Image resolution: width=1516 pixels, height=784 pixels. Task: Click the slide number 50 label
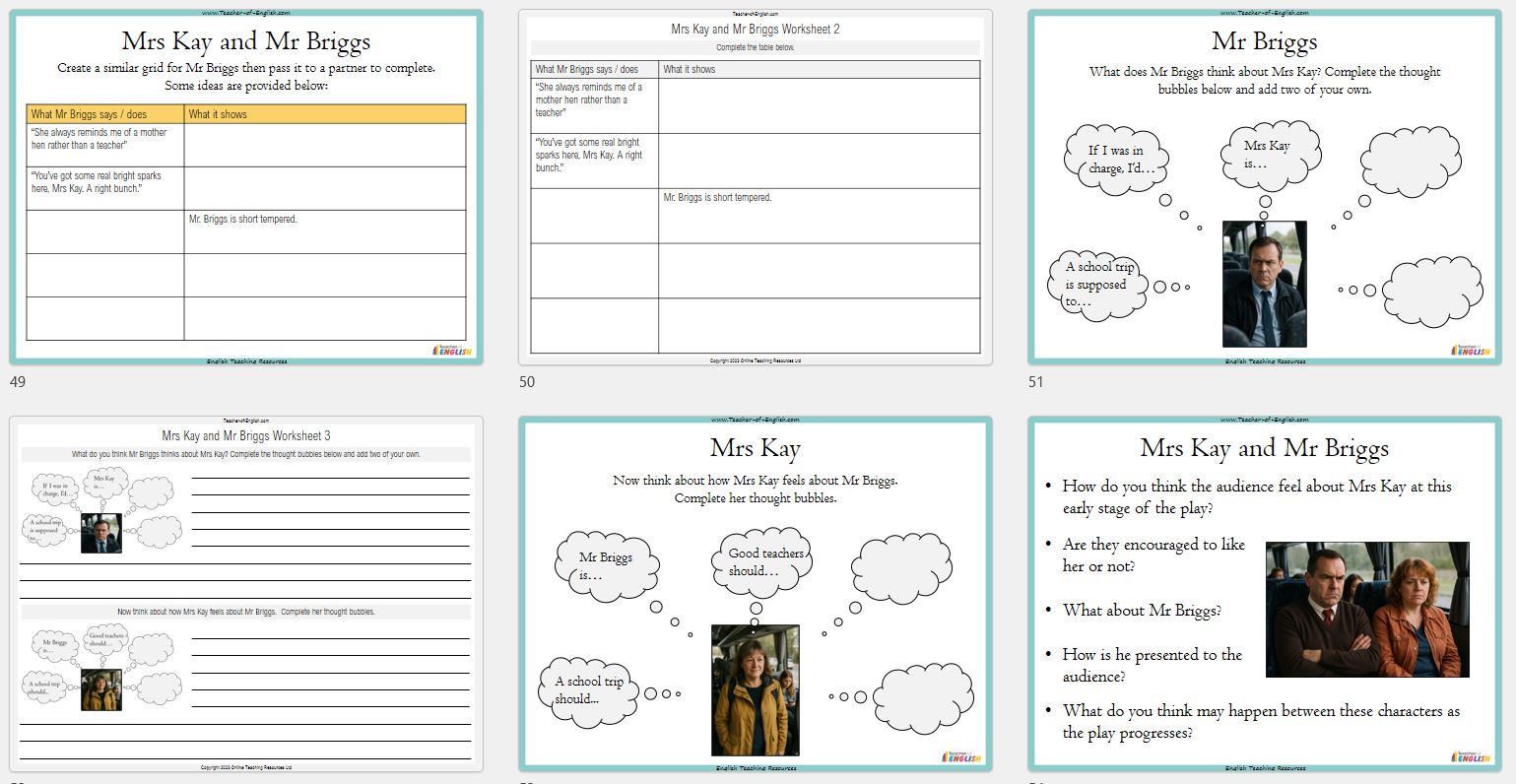527,382
